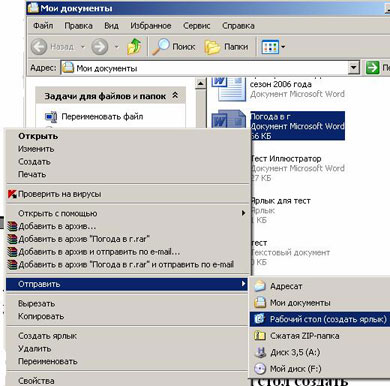Go up one folder level icon

click(134, 47)
